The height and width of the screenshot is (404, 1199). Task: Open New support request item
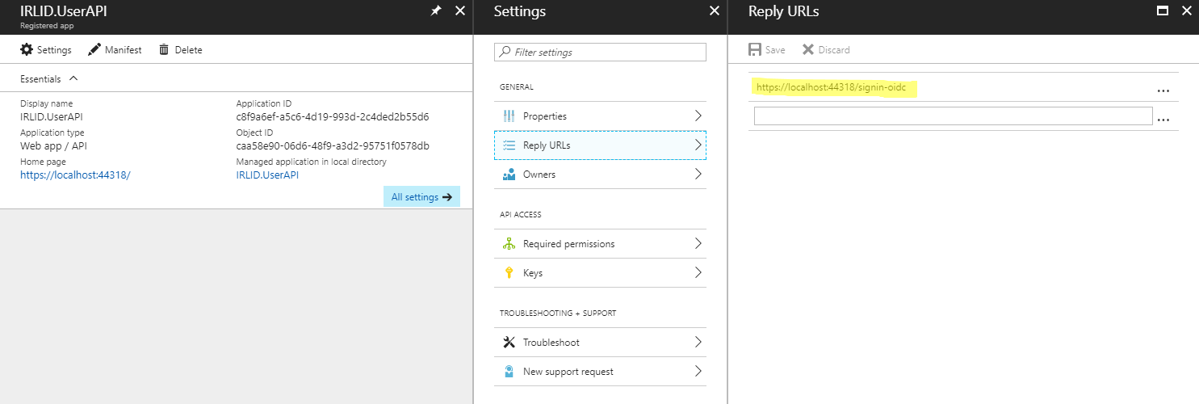[600, 371]
